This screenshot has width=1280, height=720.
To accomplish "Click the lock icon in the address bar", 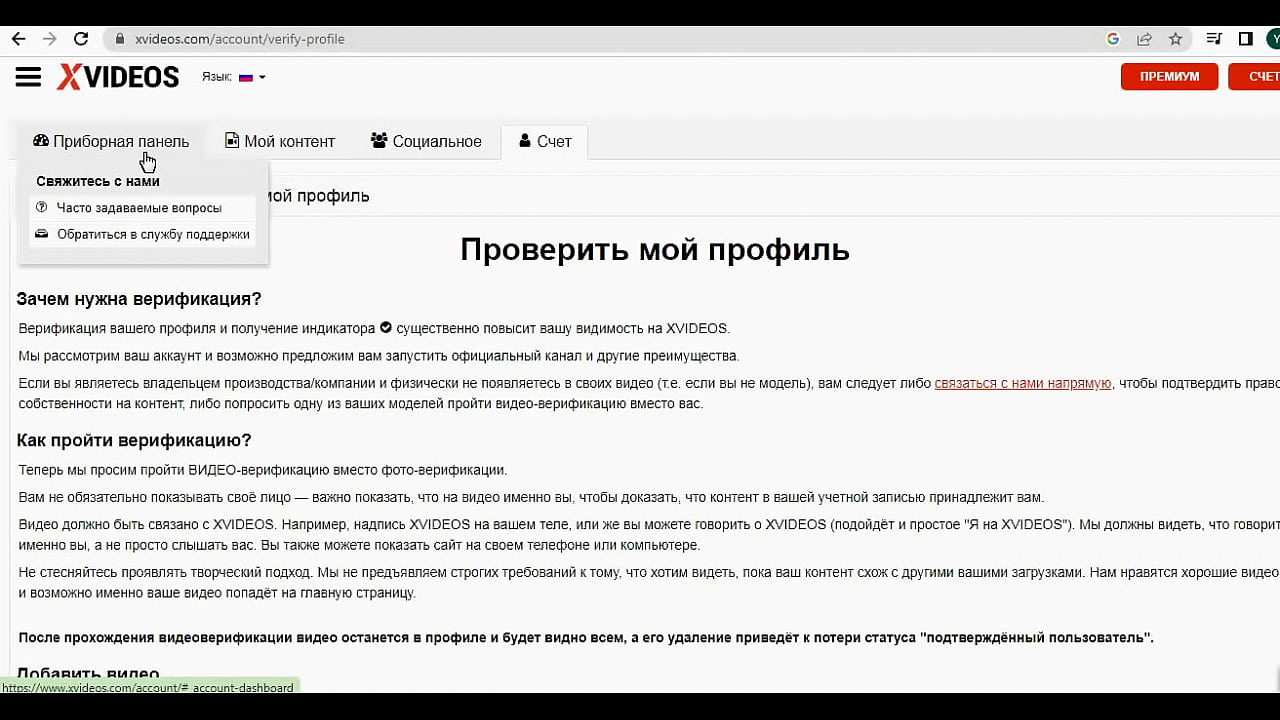I will 120,39.
